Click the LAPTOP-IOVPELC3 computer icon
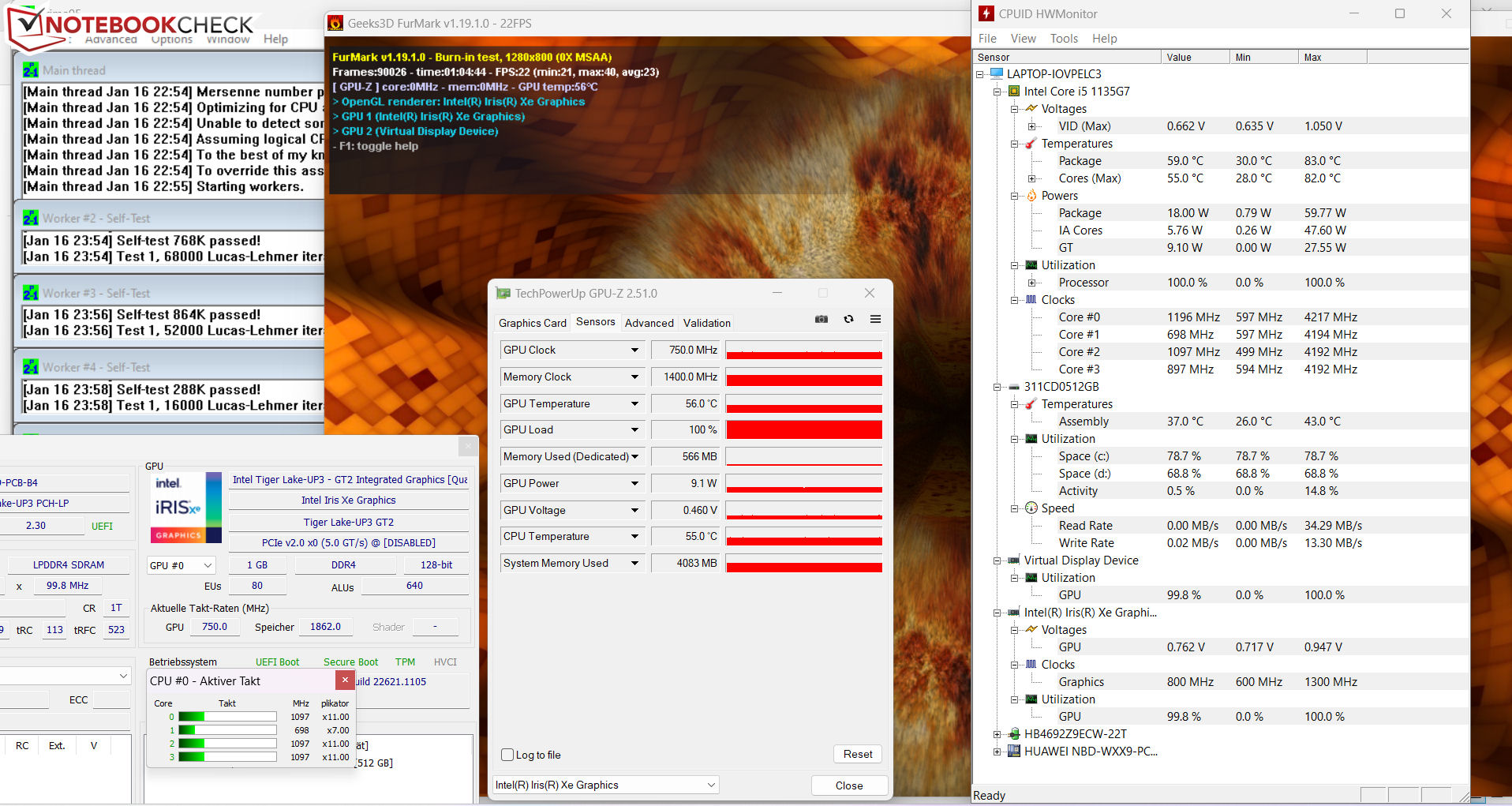1512x806 pixels. coord(997,73)
